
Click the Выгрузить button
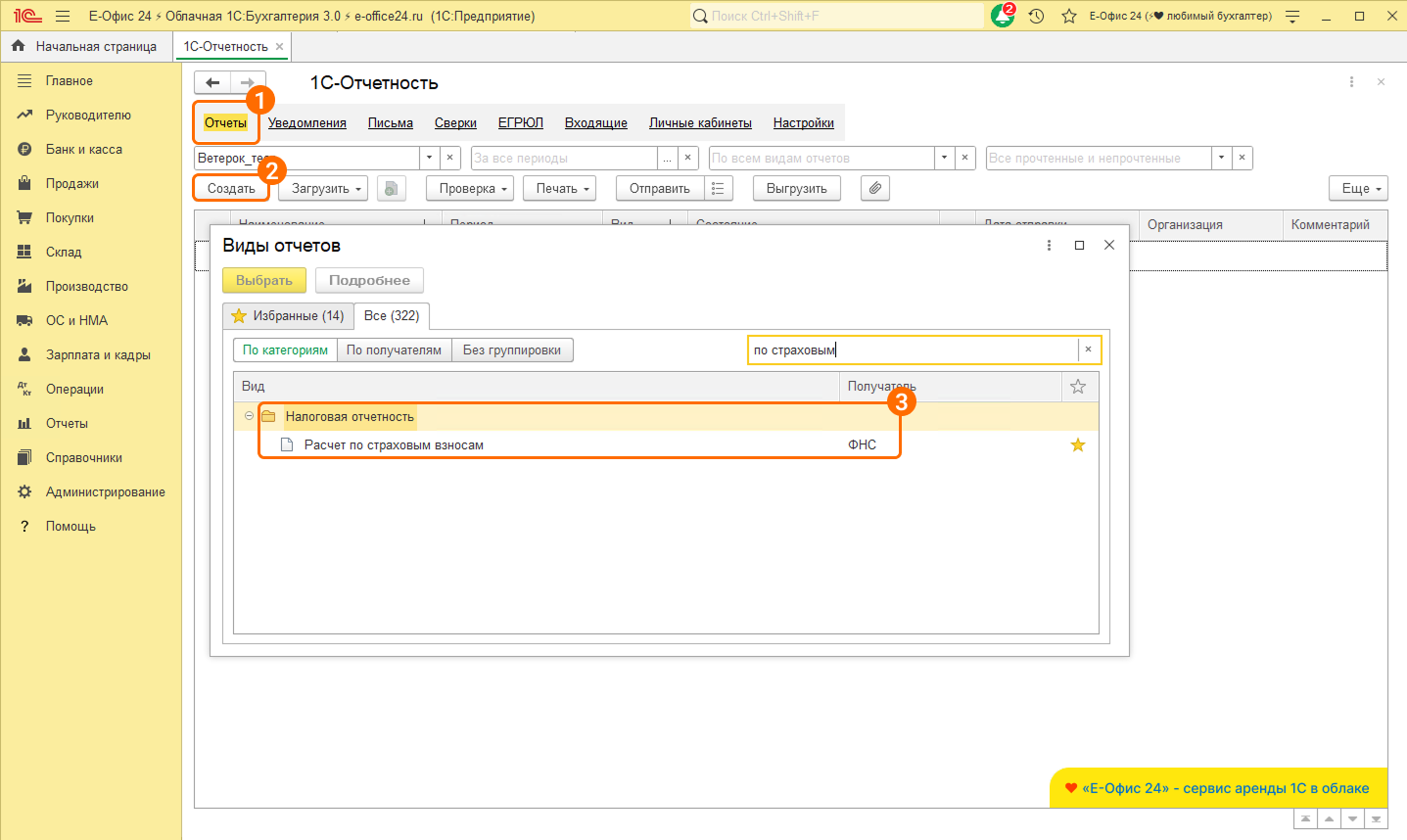click(797, 188)
